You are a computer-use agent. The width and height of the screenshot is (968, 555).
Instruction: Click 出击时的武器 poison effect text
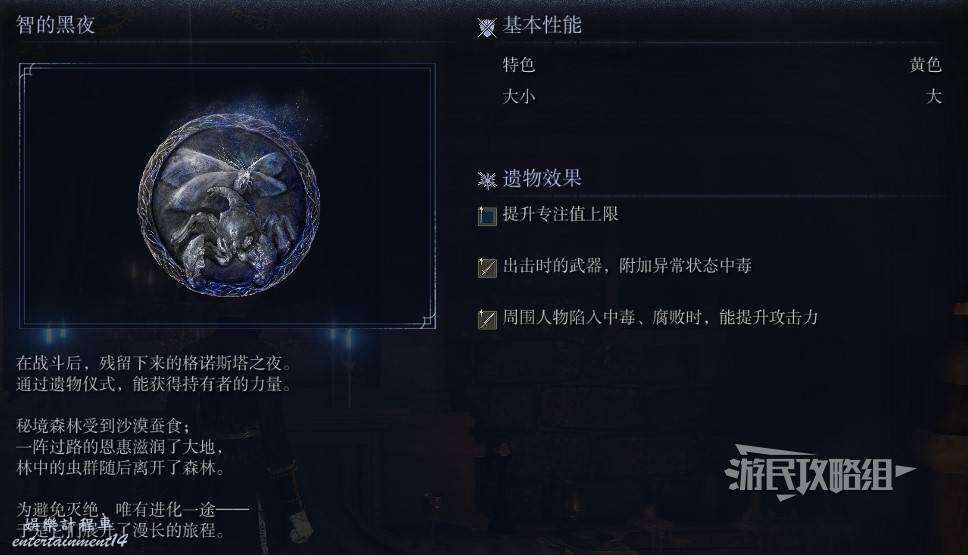[627, 266]
